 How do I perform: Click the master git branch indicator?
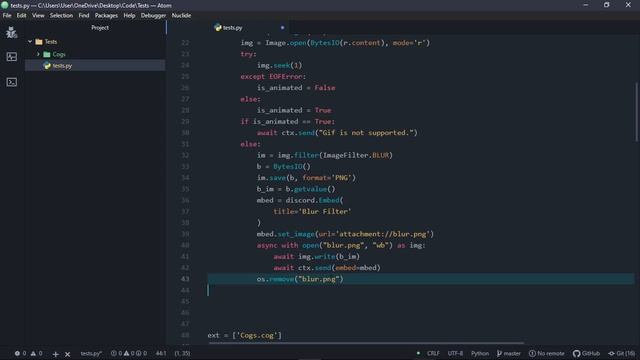509,353
